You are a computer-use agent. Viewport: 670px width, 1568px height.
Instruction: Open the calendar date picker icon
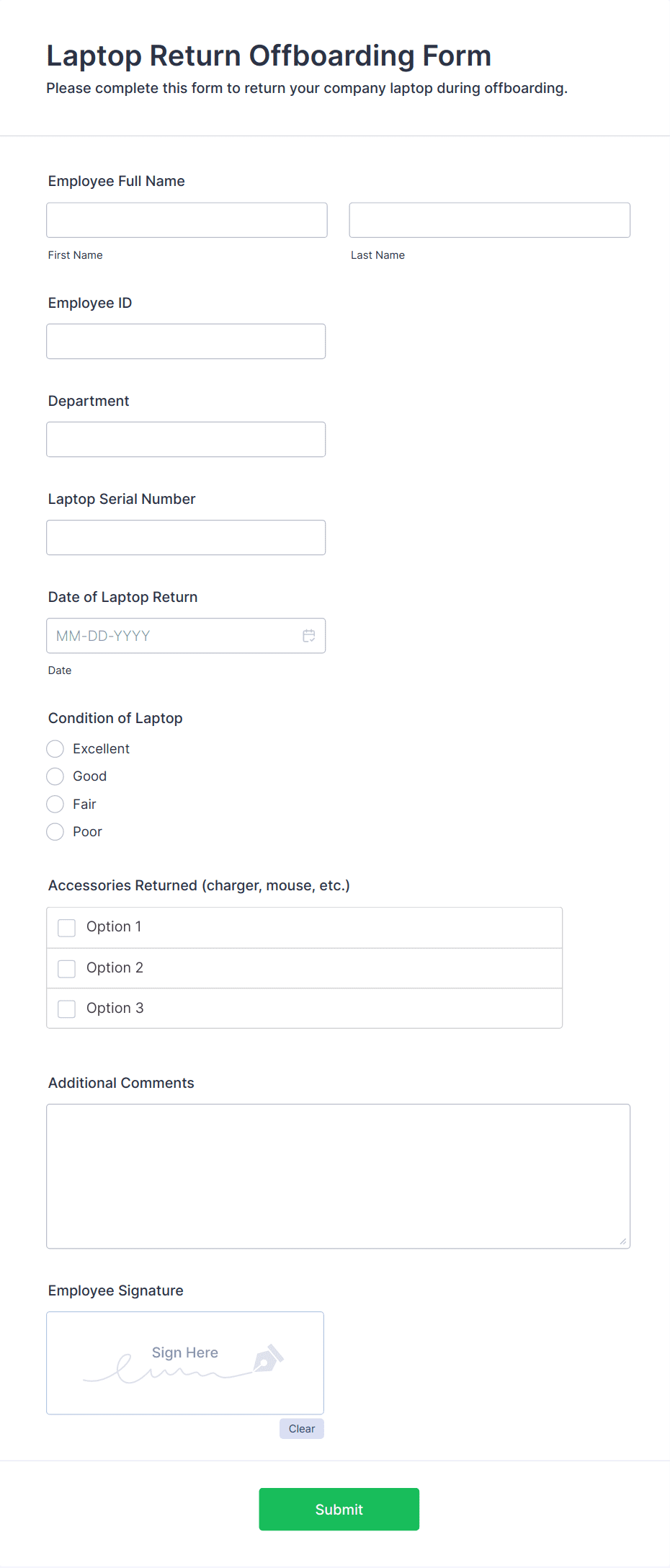pyautogui.click(x=309, y=636)
